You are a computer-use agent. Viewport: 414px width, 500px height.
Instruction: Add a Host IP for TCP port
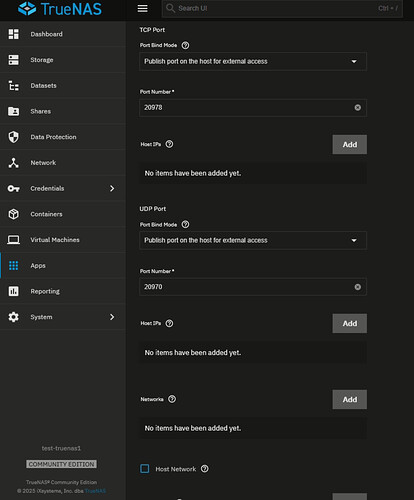tap(349, 144)
